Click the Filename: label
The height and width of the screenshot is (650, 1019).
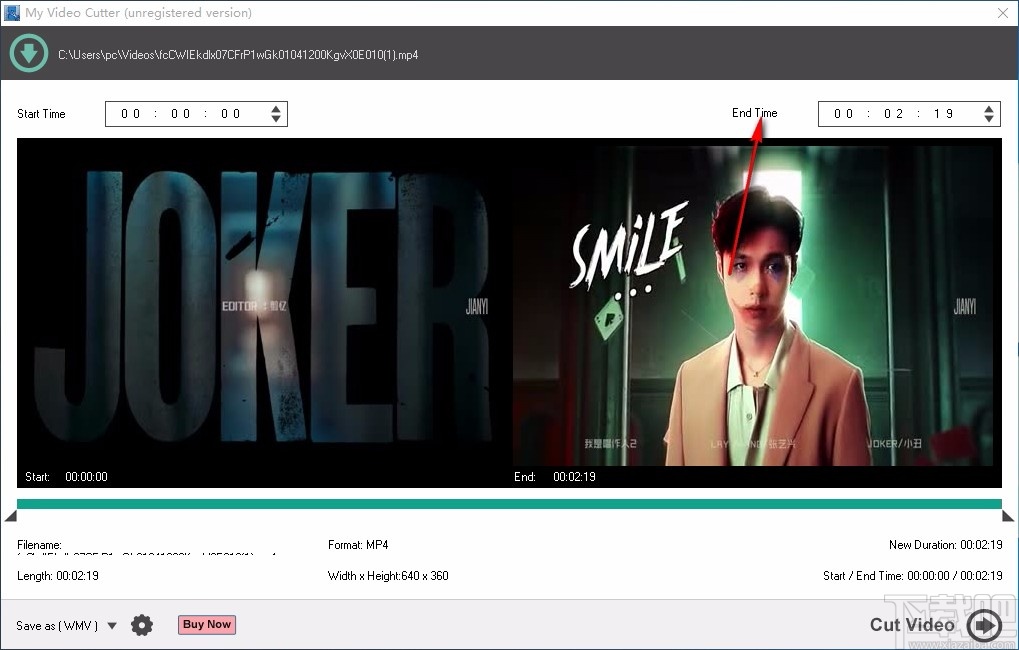[40, 545]
